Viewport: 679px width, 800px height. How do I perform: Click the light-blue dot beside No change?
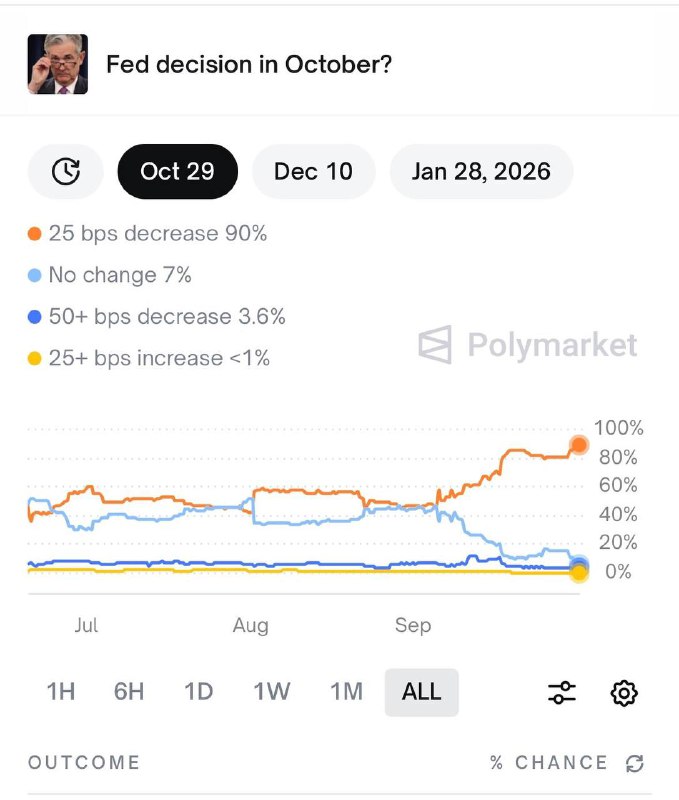click(33, 274)
